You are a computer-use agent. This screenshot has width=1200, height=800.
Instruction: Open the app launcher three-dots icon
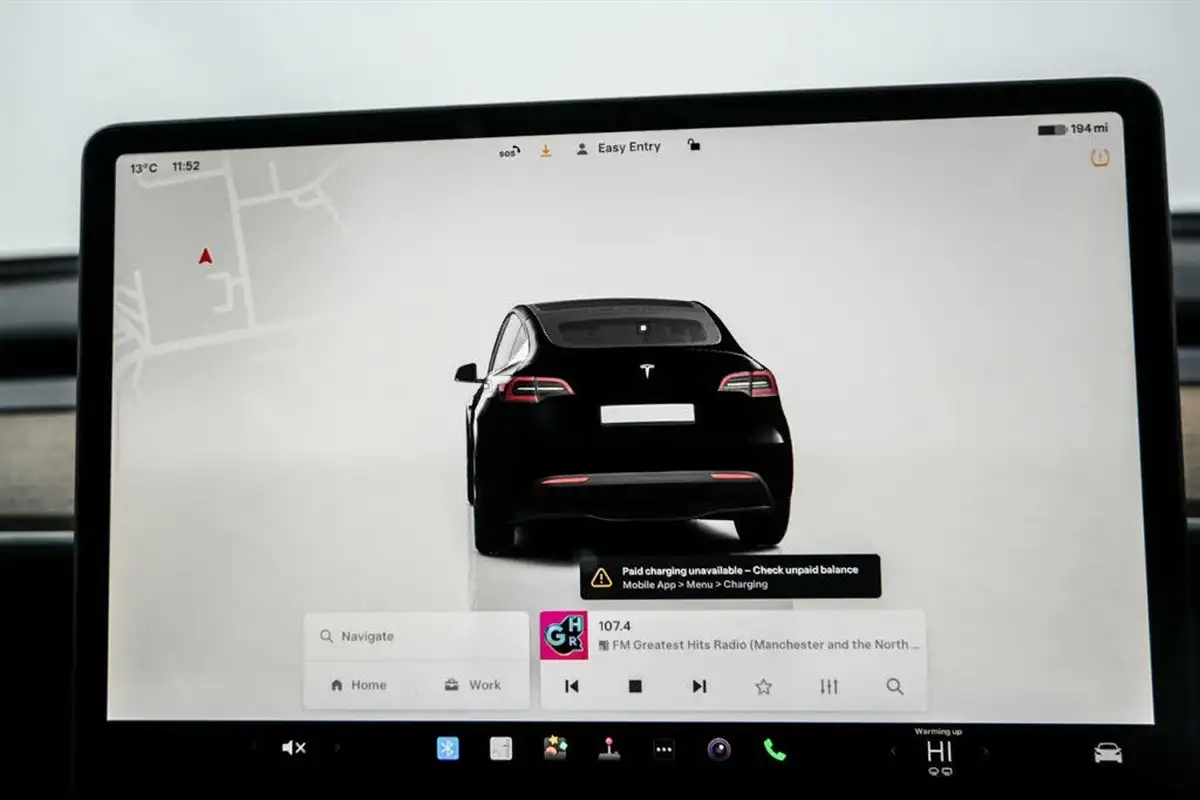(664, 749)
